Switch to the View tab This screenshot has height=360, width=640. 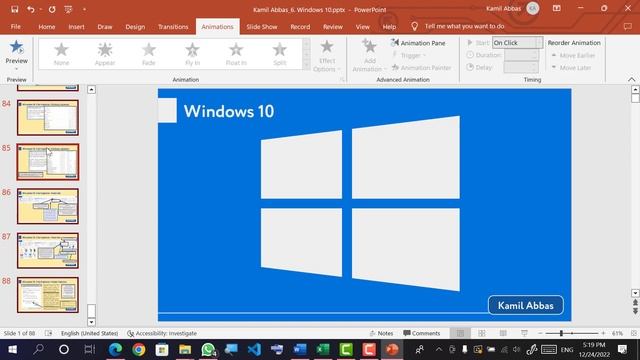tap(362, 27)
